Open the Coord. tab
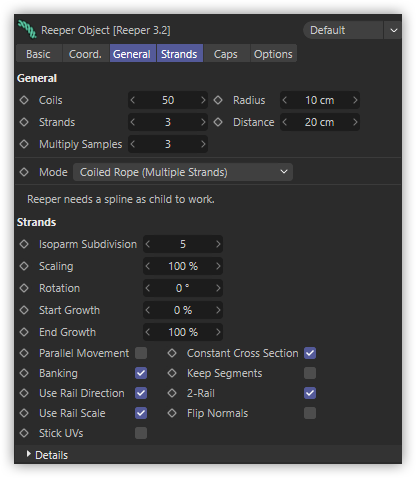416x478 pixels. click(x=85, y=54)
